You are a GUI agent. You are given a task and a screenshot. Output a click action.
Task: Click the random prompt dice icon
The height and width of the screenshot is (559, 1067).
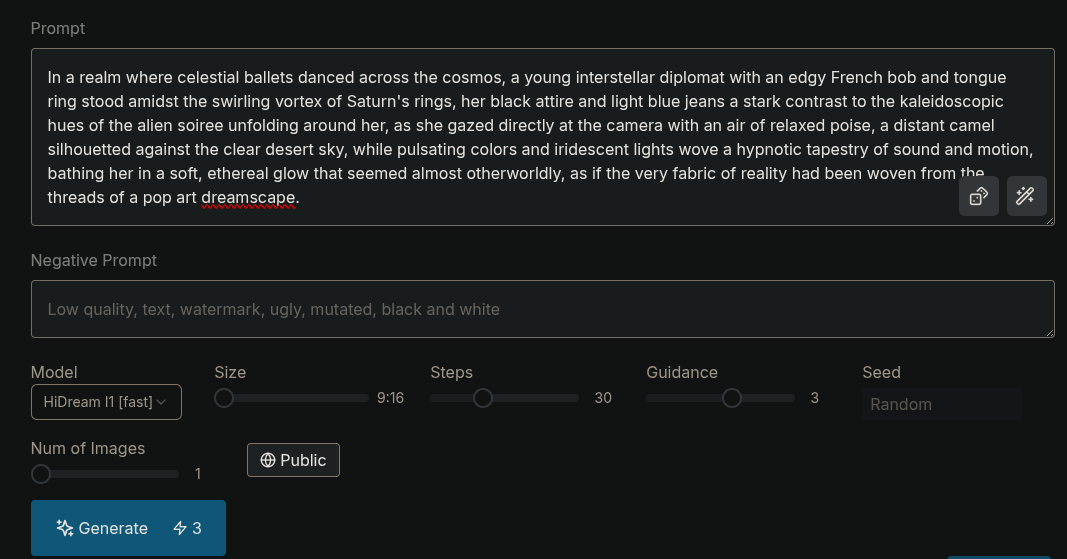click(x=979, y=196)
